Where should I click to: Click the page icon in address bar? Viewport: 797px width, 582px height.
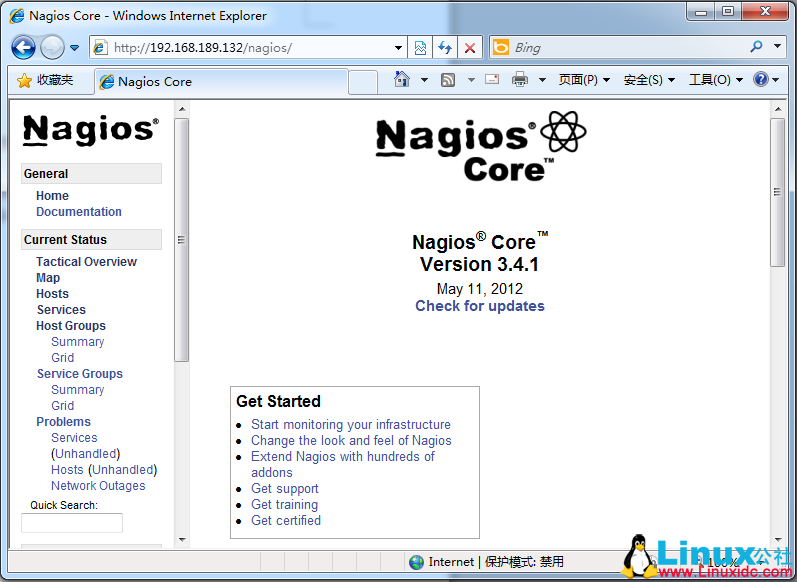[x=100, y=48]
